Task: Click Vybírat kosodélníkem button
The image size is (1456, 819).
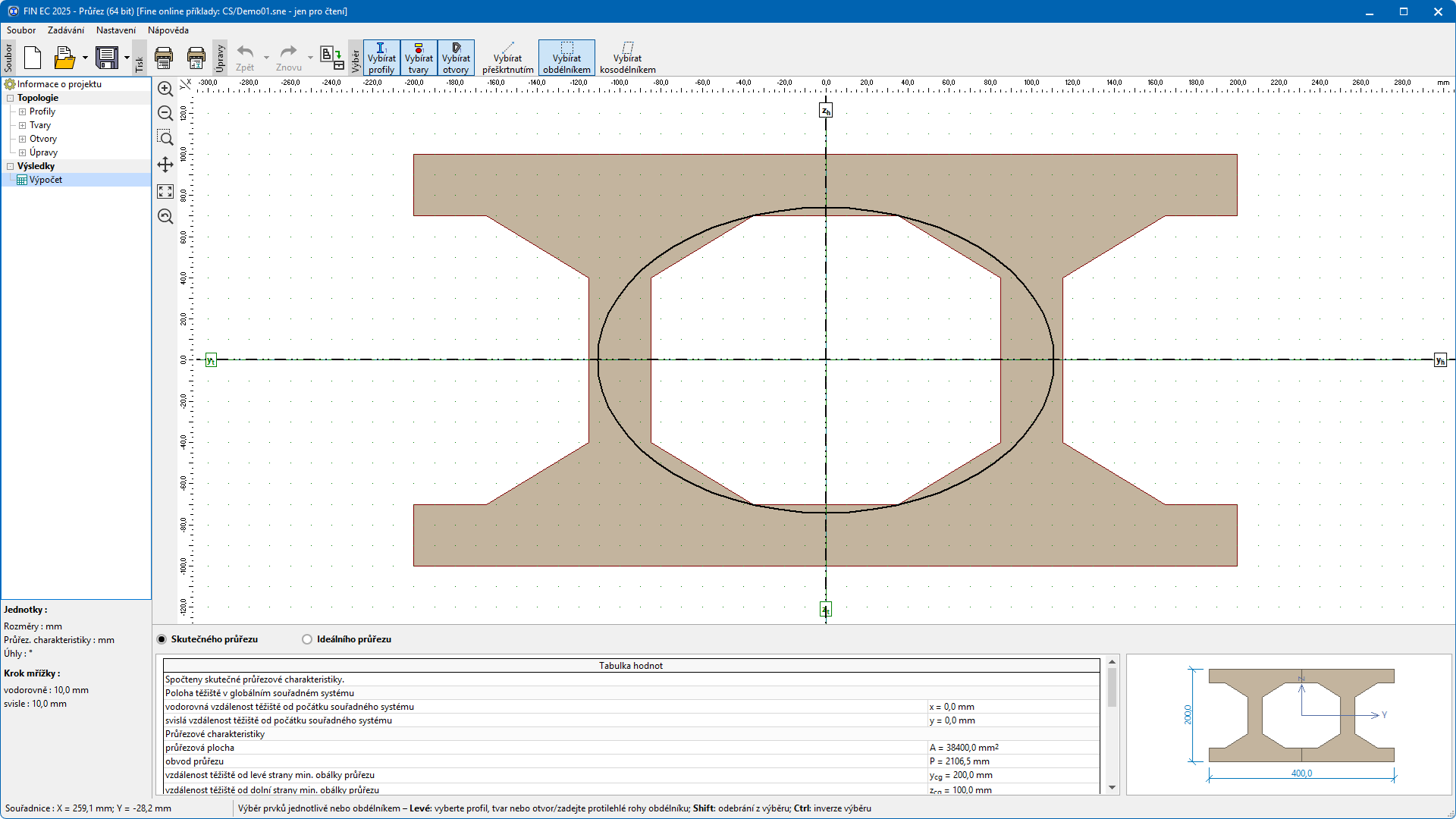Action: [x=627, y=58]
